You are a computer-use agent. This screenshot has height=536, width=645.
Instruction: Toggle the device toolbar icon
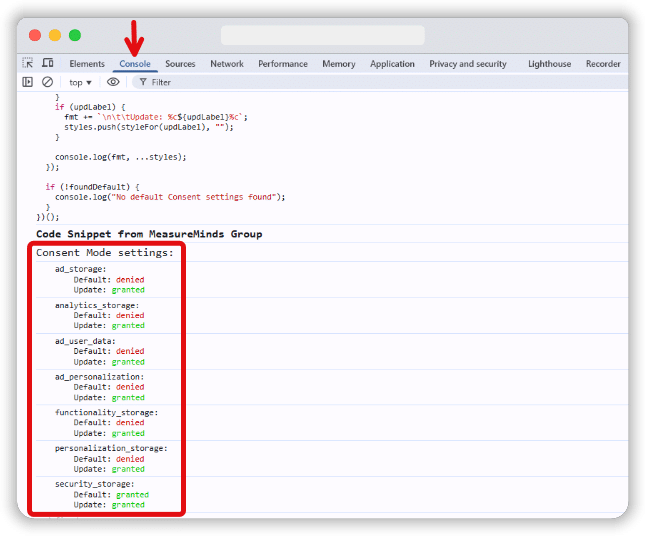(x=48, y=63)
